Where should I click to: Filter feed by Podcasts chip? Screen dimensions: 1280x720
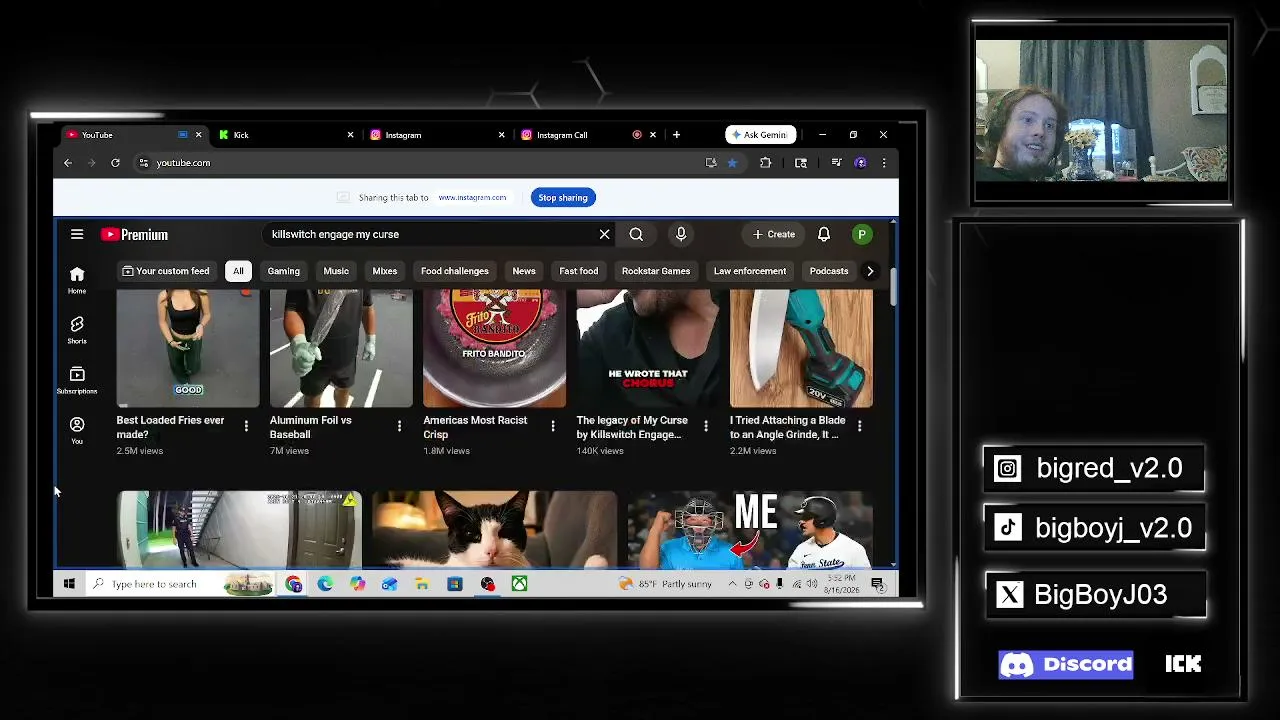[x=829, y=271]
